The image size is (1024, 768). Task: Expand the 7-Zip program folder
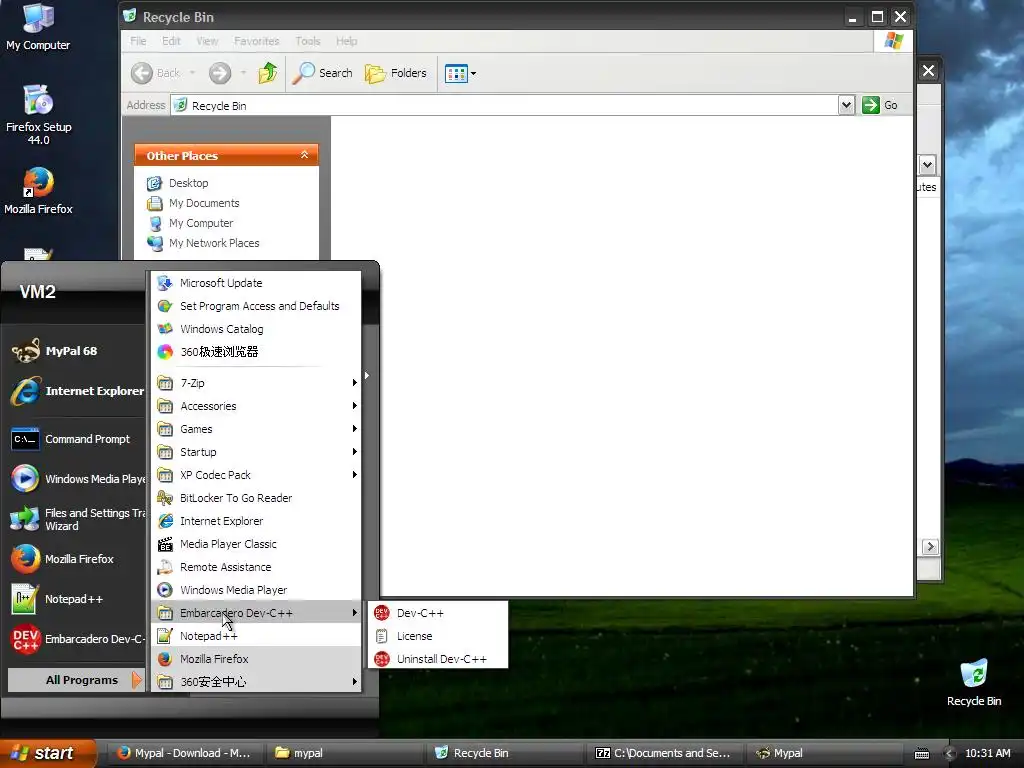click(256, 383)
